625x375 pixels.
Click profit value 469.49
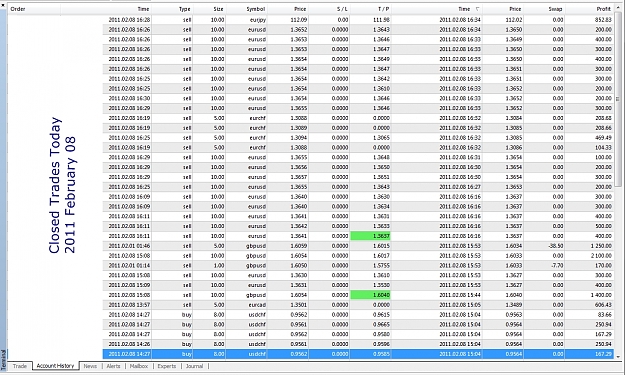(603, 137)
